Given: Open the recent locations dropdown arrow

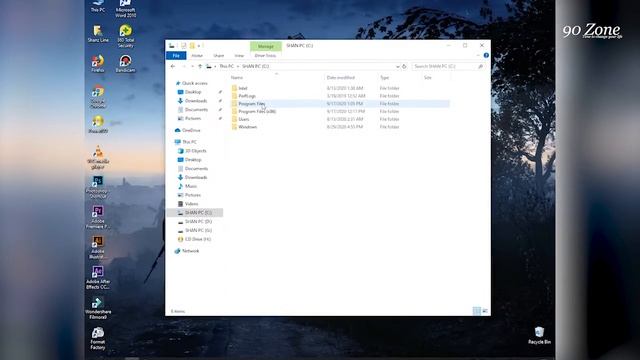Looking at the screenshot, I should 192,66.
